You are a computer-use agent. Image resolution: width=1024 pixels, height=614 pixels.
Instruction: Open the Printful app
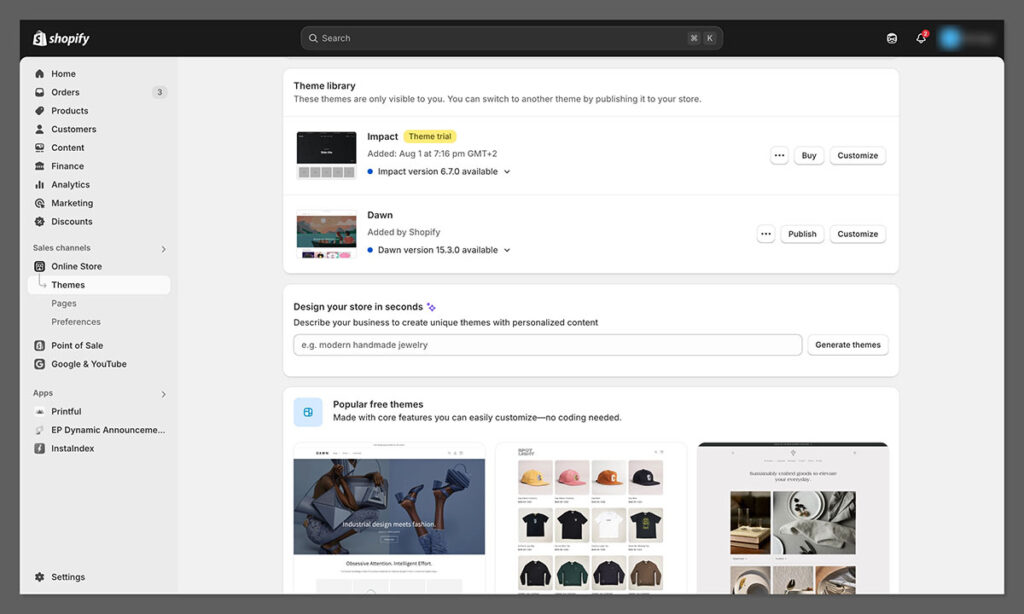click(x=66, y=411)
